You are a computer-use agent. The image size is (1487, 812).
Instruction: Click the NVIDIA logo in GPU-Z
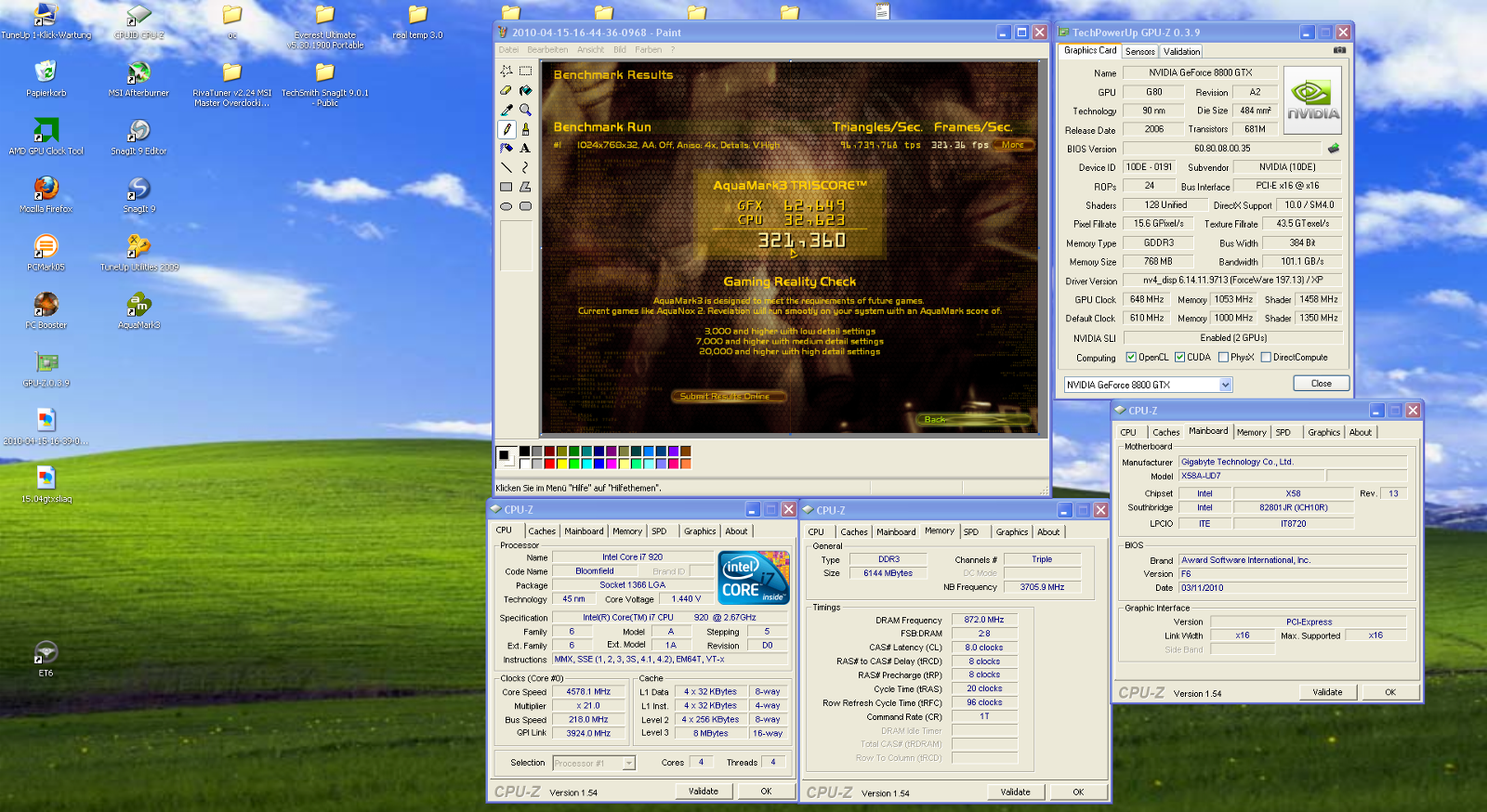(1312, 99)
